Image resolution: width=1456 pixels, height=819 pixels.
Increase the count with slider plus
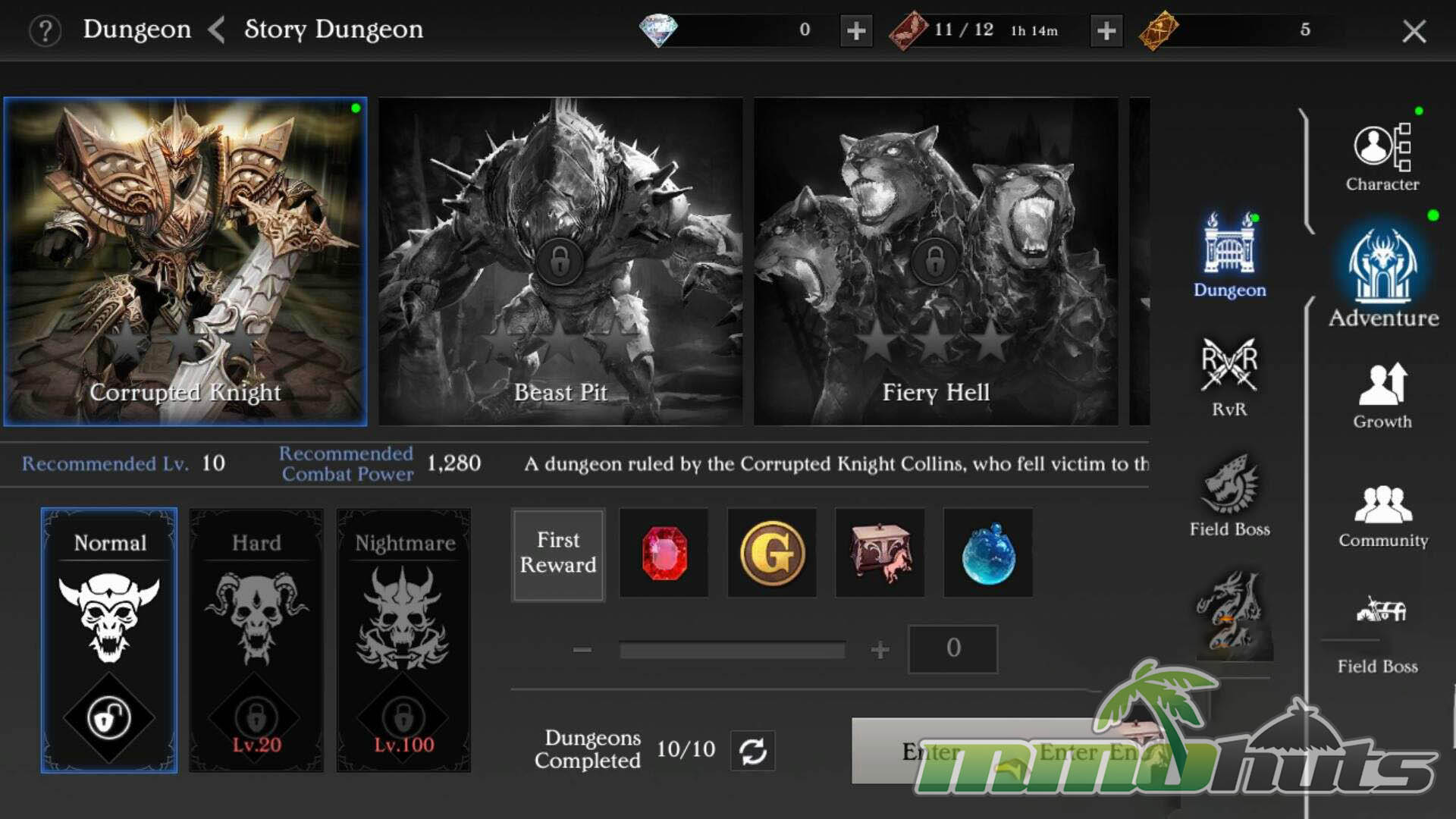(x=880, y=650)
